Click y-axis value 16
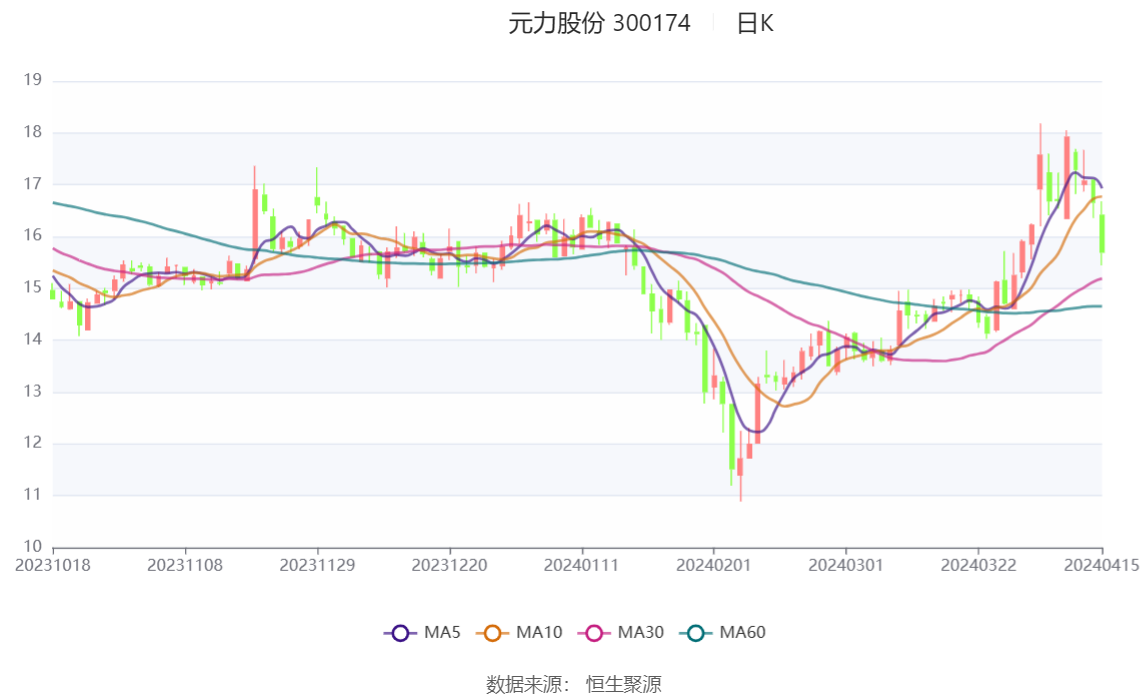The height and width of the screenshot is (699, 1148). (33, 236)
